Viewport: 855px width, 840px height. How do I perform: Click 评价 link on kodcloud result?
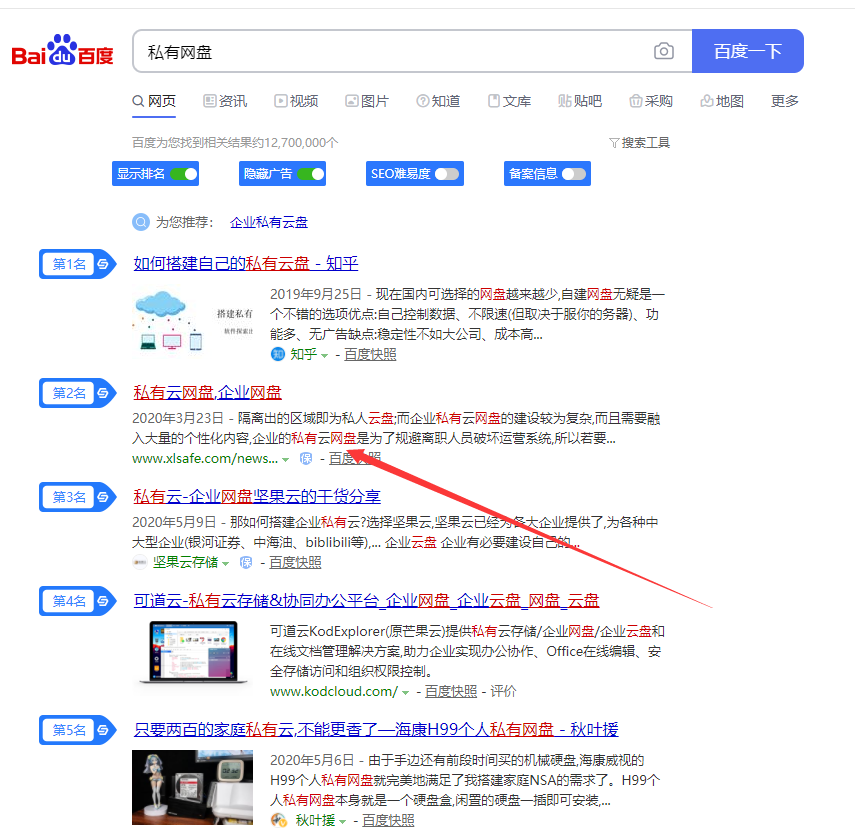tap(503, 692)
